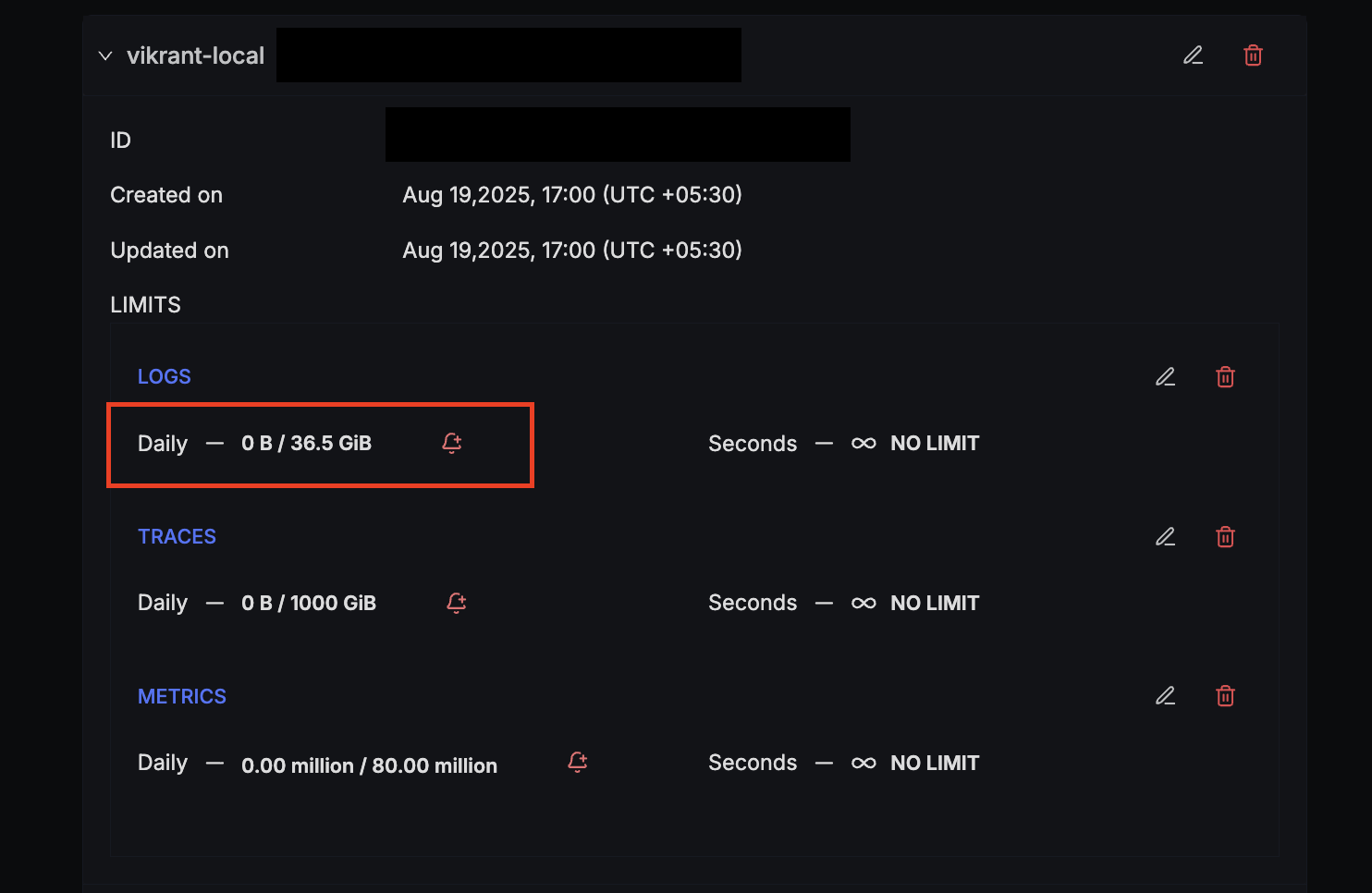Delete the TRACES limit

pos(1225,536)
